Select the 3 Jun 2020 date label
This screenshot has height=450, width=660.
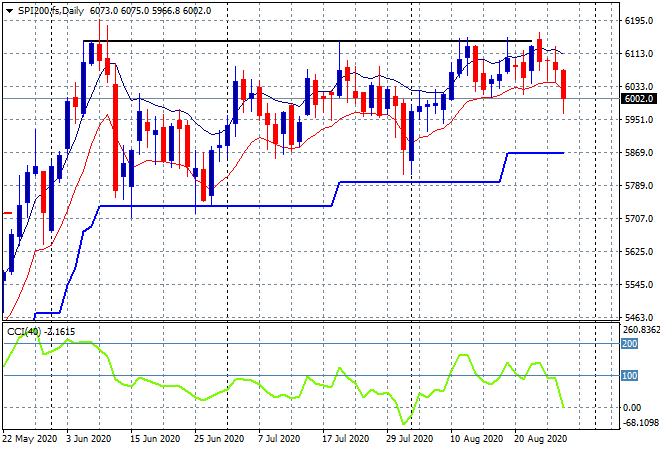click(x=88, y=439)
